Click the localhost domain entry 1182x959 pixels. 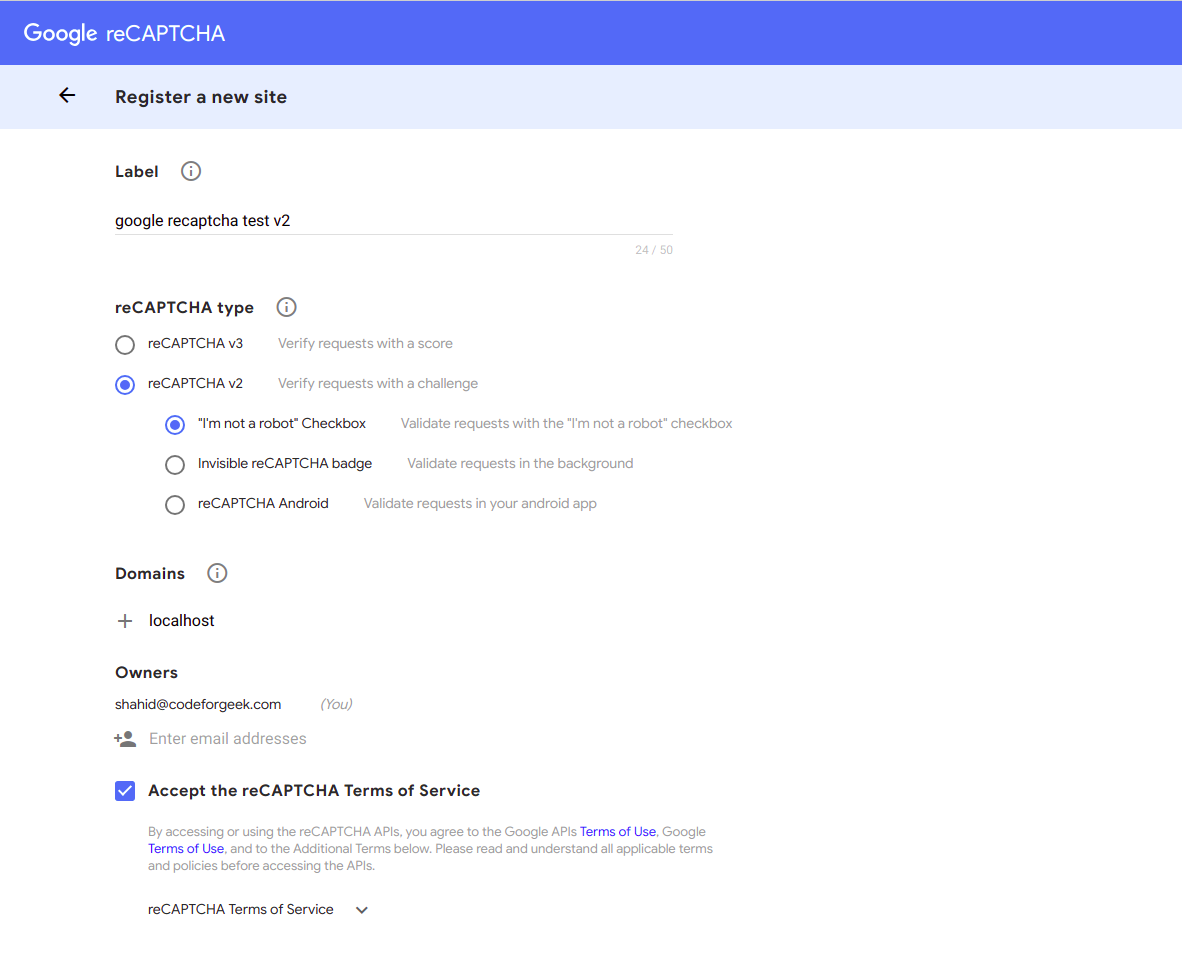tap(182, 620)
